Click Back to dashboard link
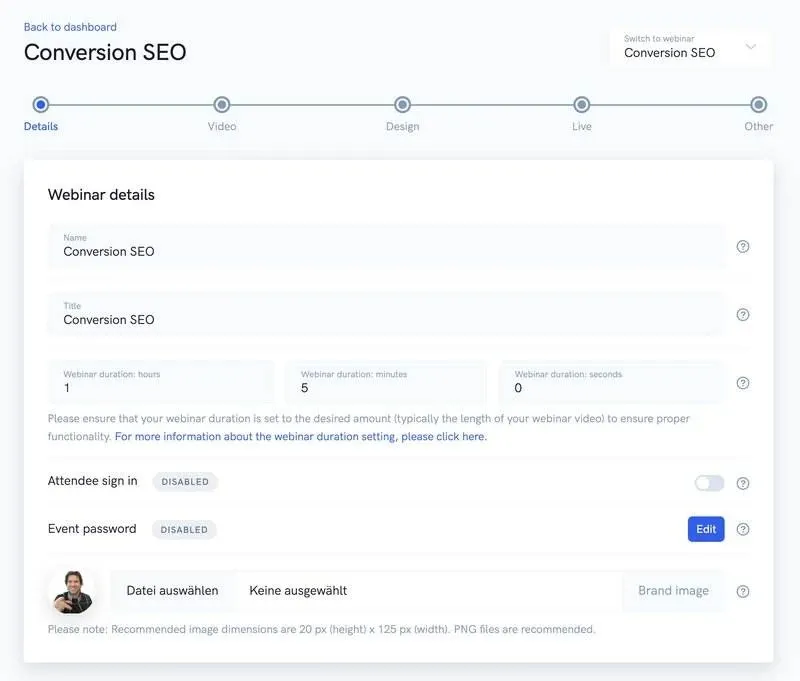The height and width of the screenshot is (681, 800). pyautogui.click(x=70, y=27)
